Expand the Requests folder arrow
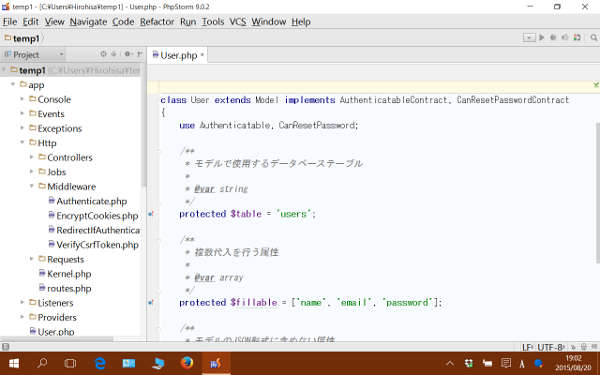 point(32,259)
